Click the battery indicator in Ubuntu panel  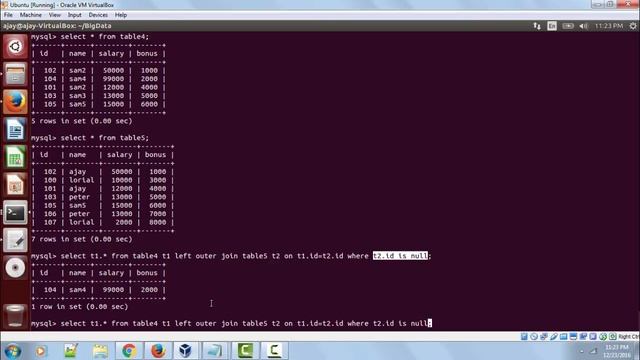(568, 26)
